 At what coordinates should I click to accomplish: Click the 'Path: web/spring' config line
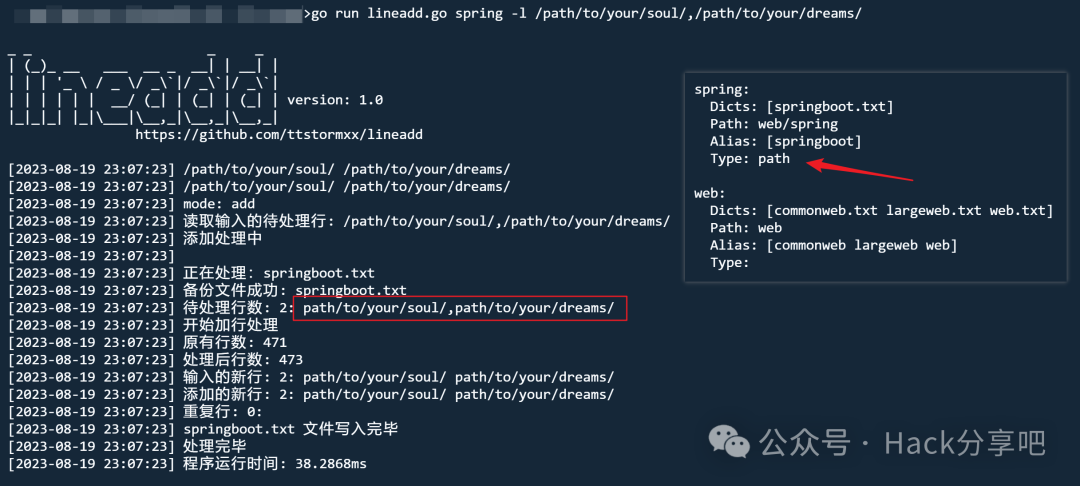point(773,124)
